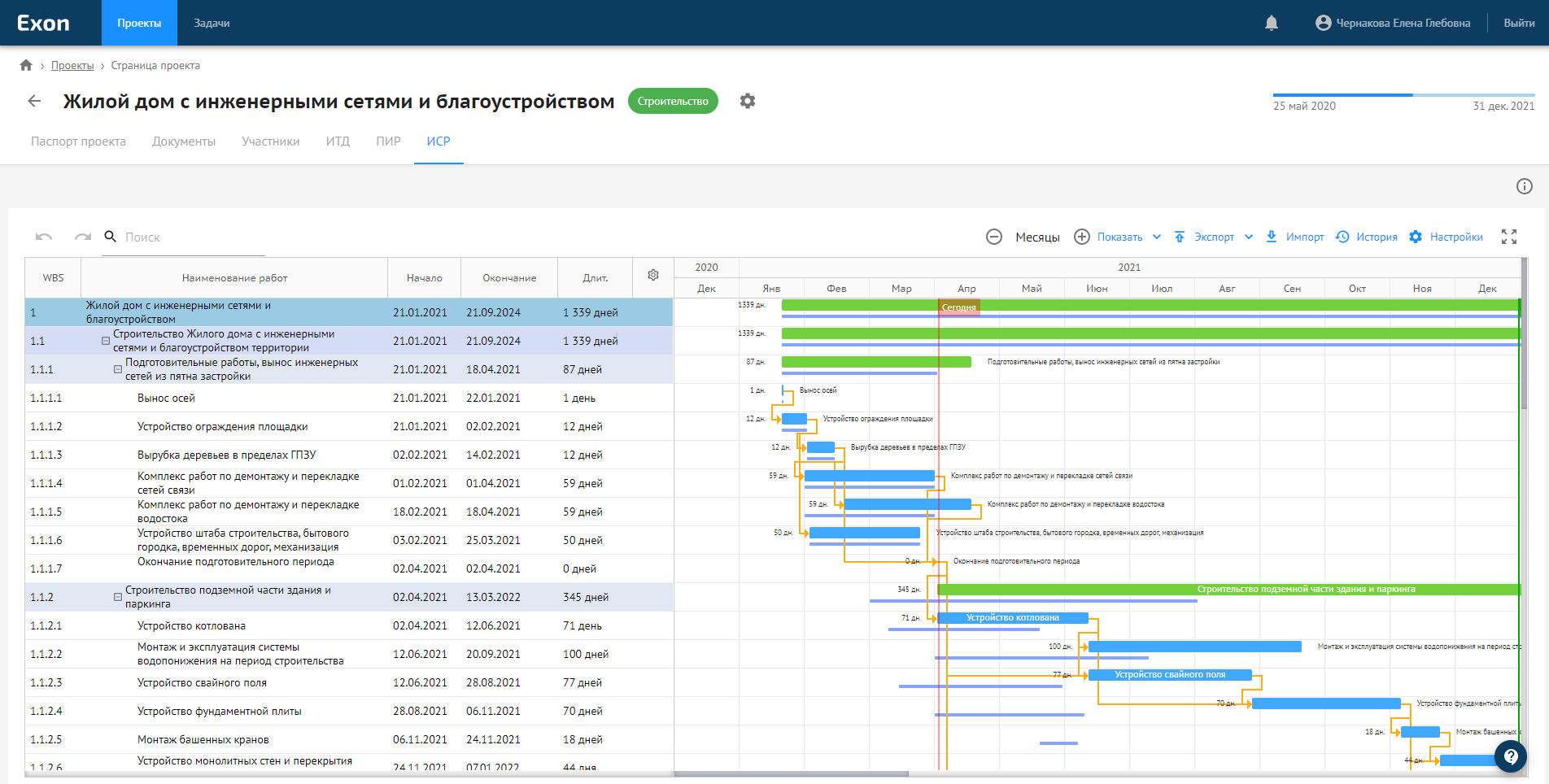Click the undo arrow in Gantt toolbar

point(44,237)
